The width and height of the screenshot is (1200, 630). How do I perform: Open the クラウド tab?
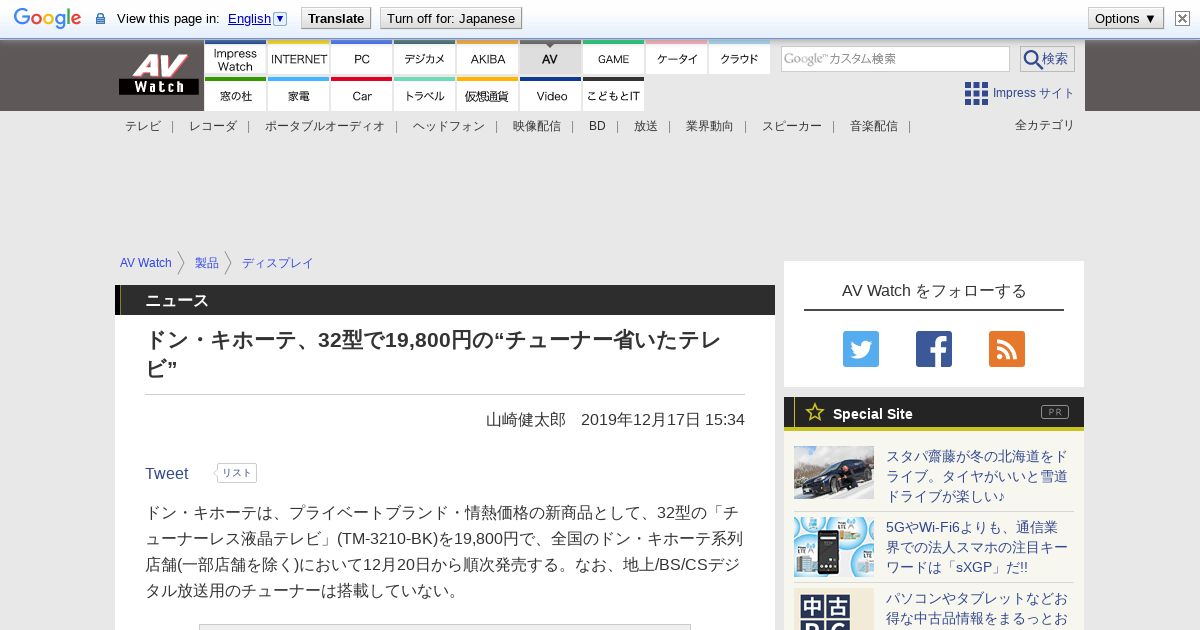[740, 58]
